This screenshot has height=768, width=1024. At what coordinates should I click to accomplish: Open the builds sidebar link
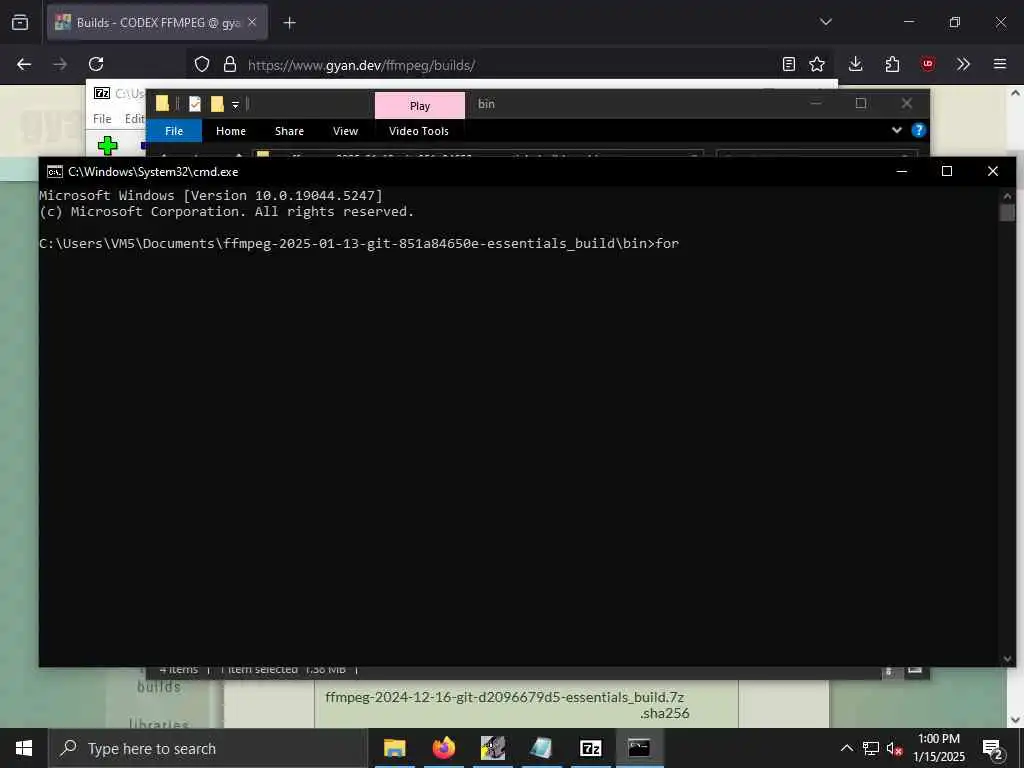tap(159, 686)
